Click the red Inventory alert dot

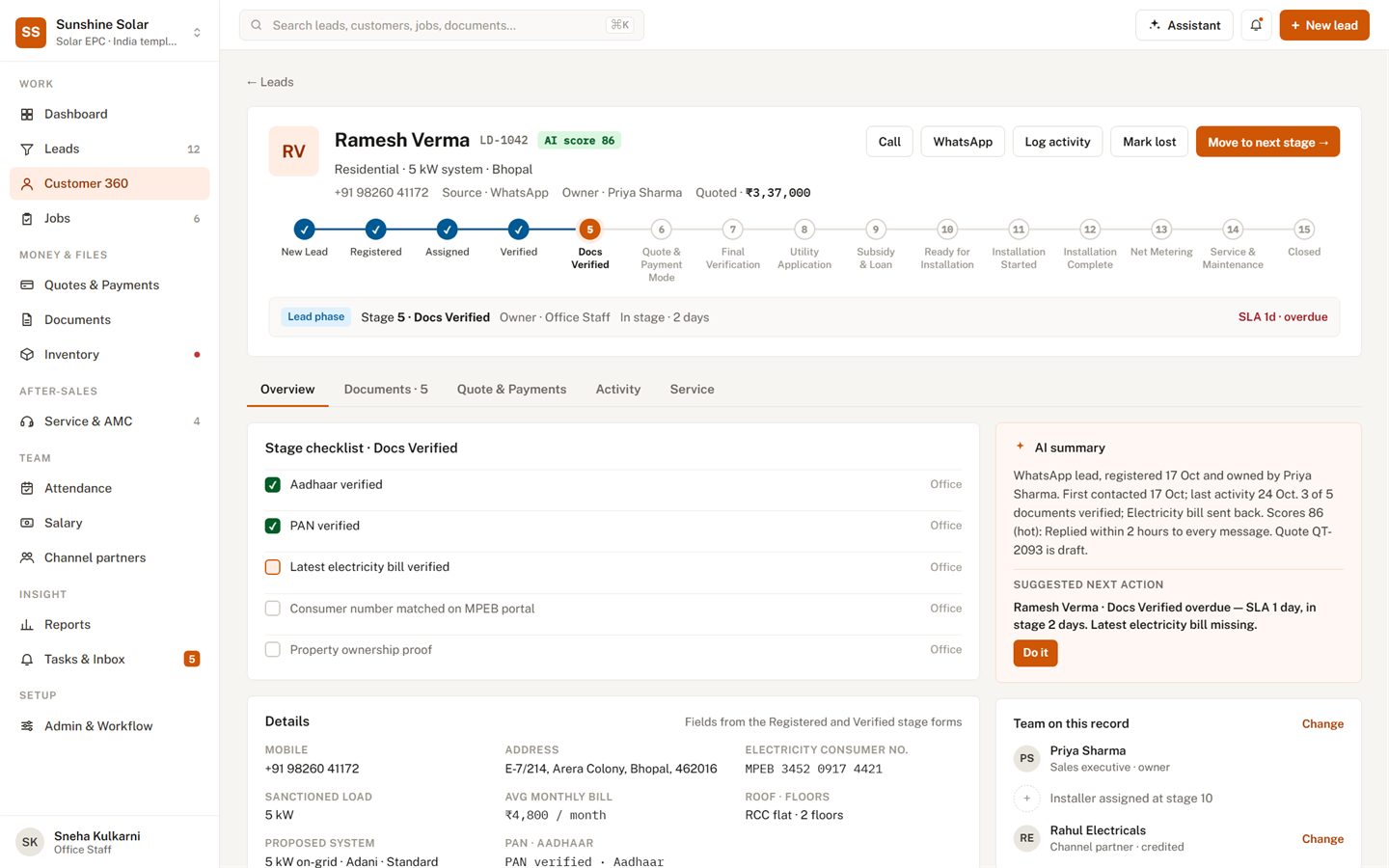(x=197, y=354)
